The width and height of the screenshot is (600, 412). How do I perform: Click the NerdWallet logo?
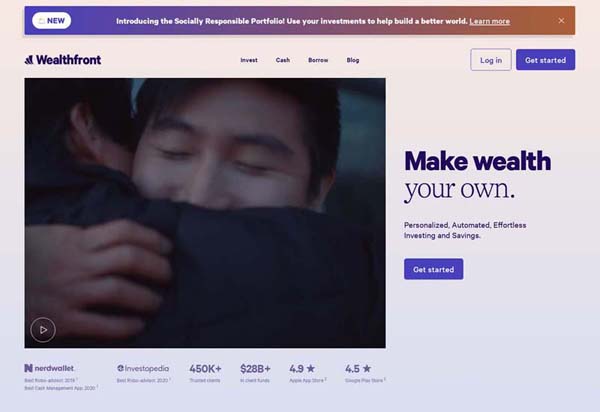click(x=49, y=368)
